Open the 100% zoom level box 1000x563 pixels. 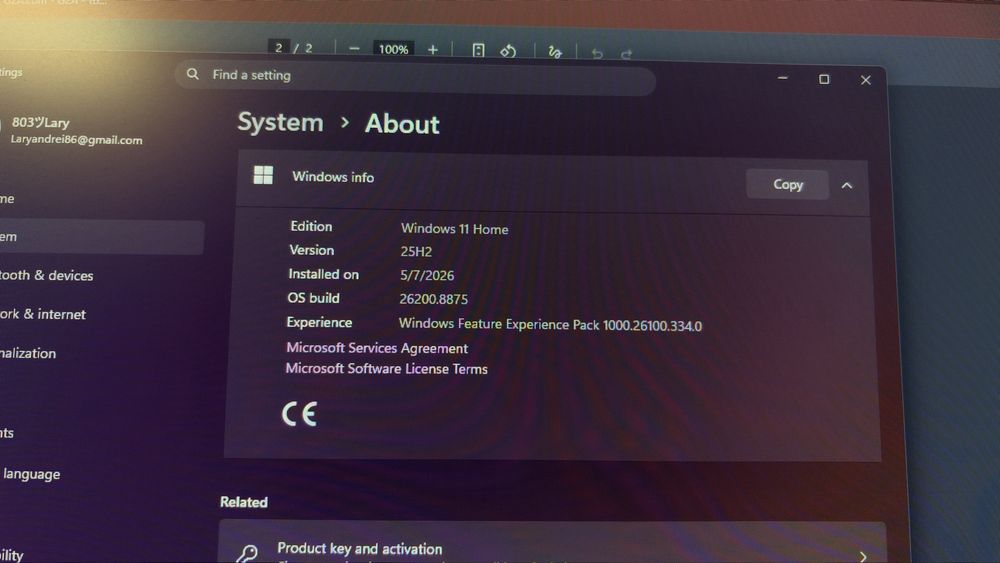(x=393, y=49)
